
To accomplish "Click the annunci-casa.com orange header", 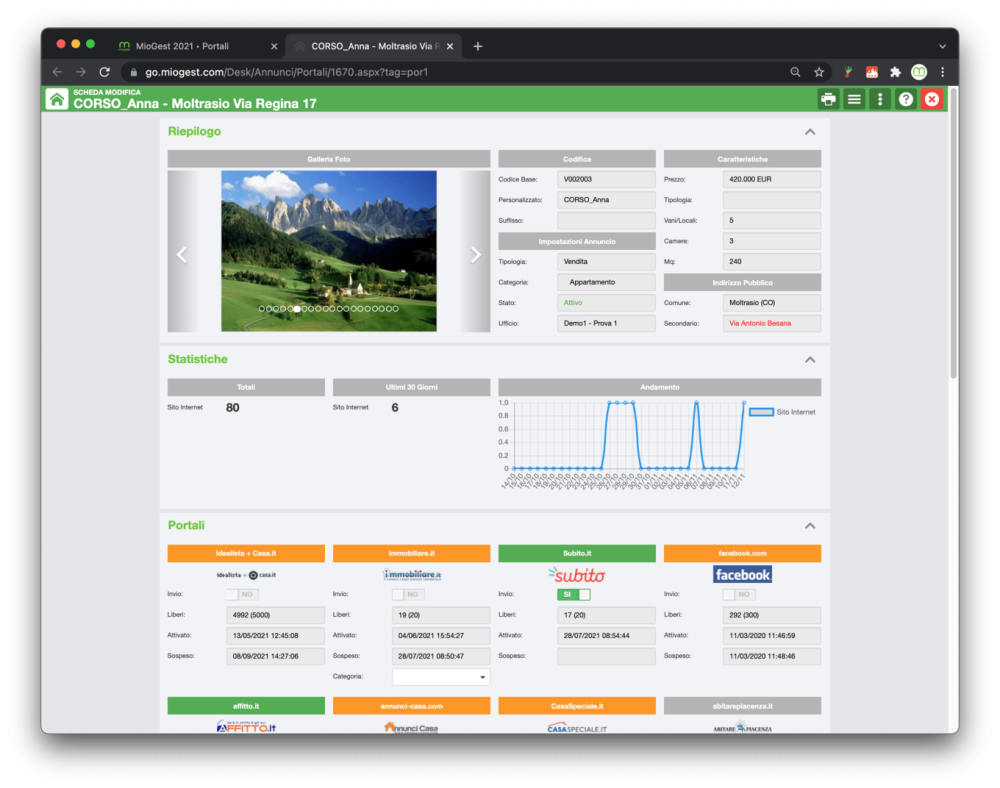I will [411, 706].
